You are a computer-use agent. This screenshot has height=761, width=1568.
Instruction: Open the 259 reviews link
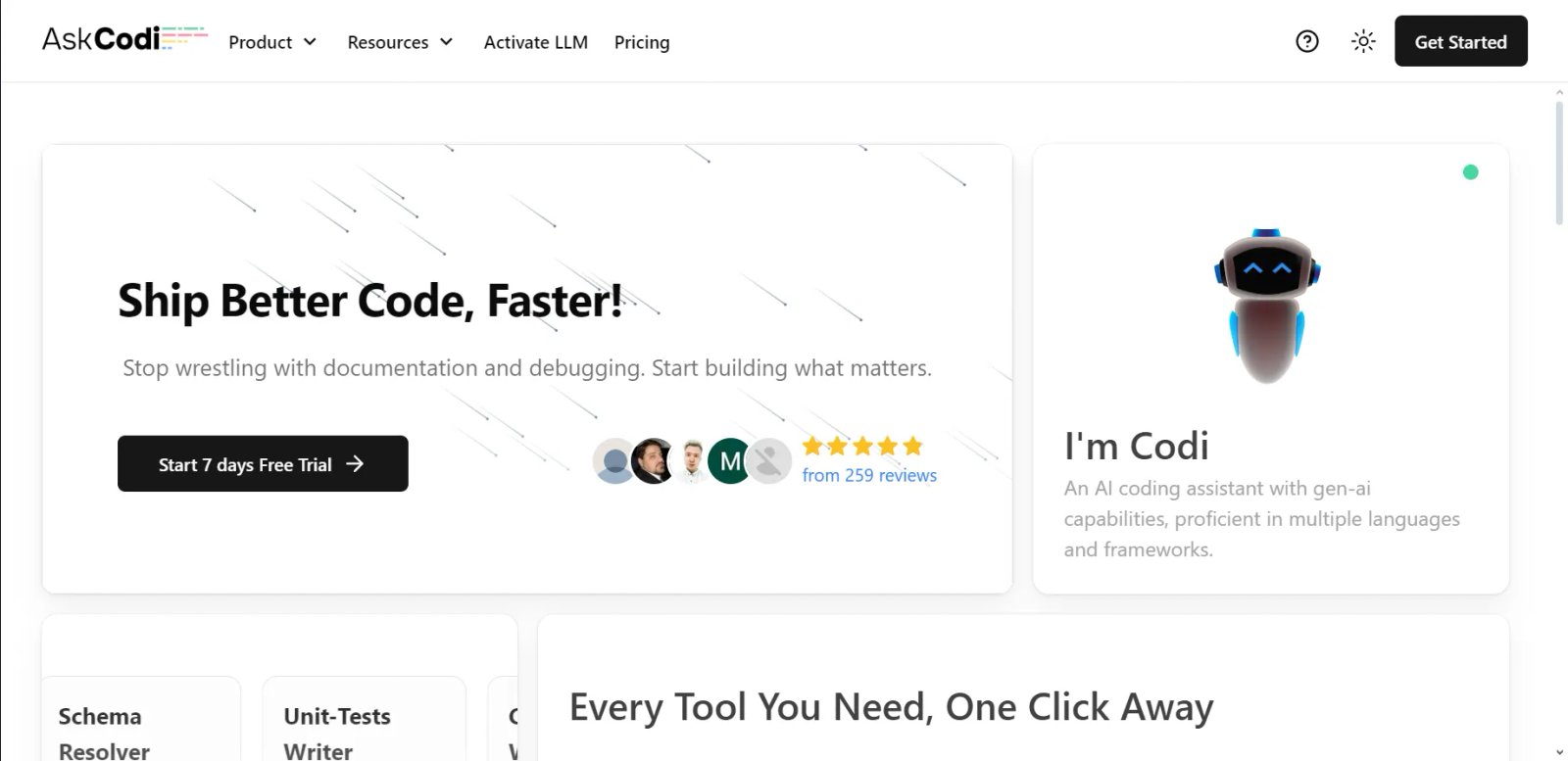[869, 475]
